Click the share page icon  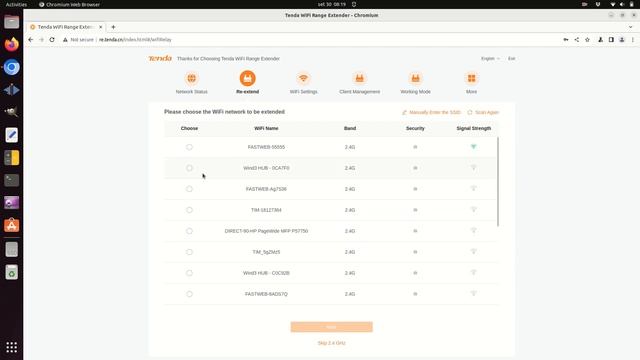576,40
